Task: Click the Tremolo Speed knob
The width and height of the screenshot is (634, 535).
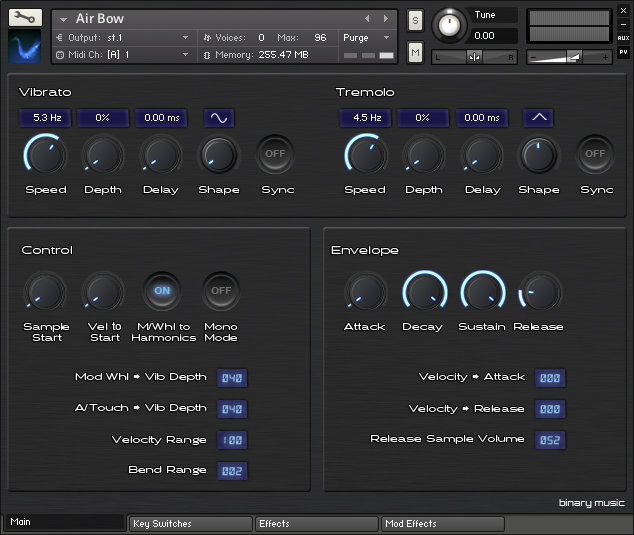Action: [x=366, y=155]
